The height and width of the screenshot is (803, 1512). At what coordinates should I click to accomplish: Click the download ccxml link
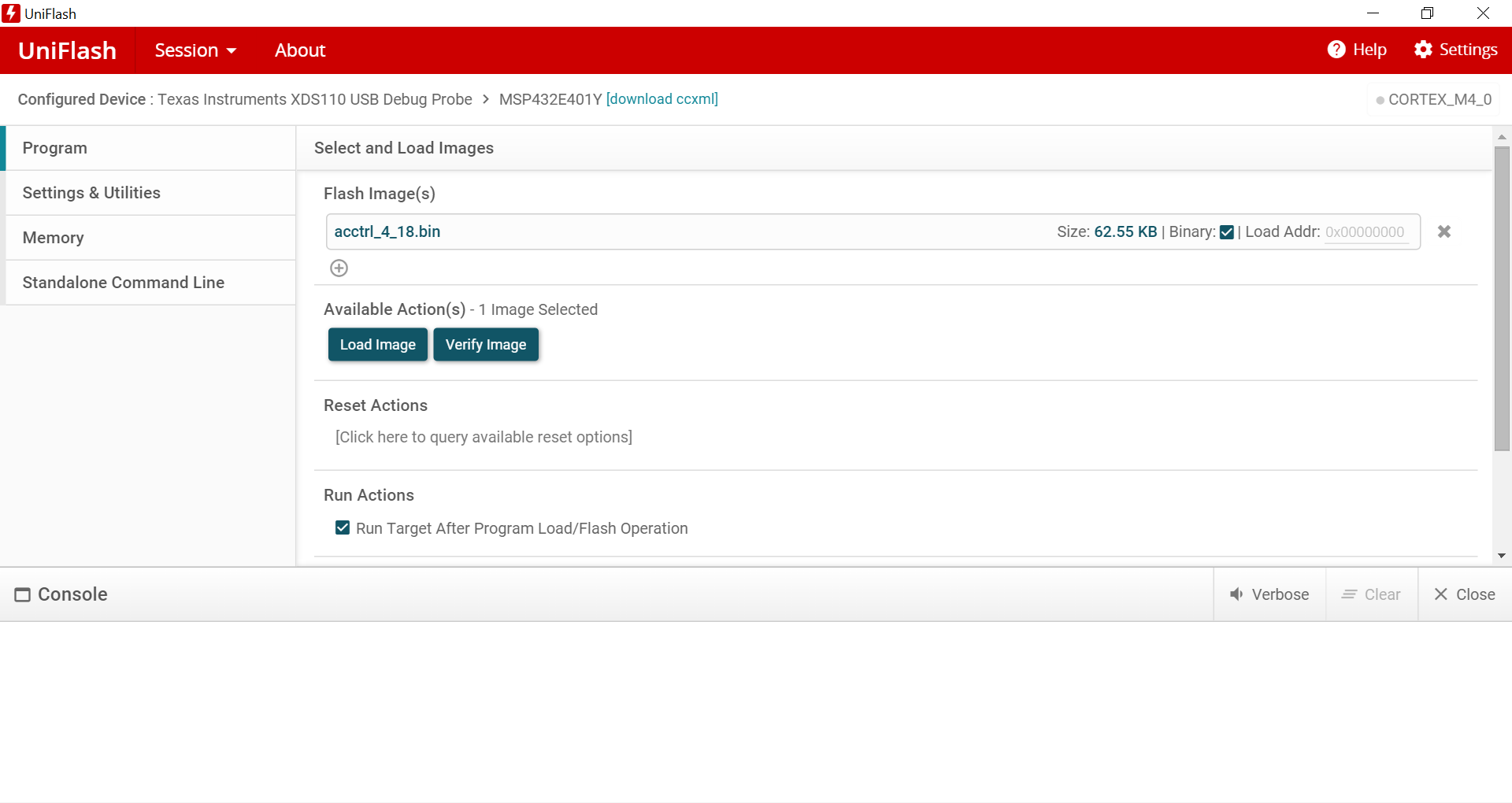click(x=661, y=99)
